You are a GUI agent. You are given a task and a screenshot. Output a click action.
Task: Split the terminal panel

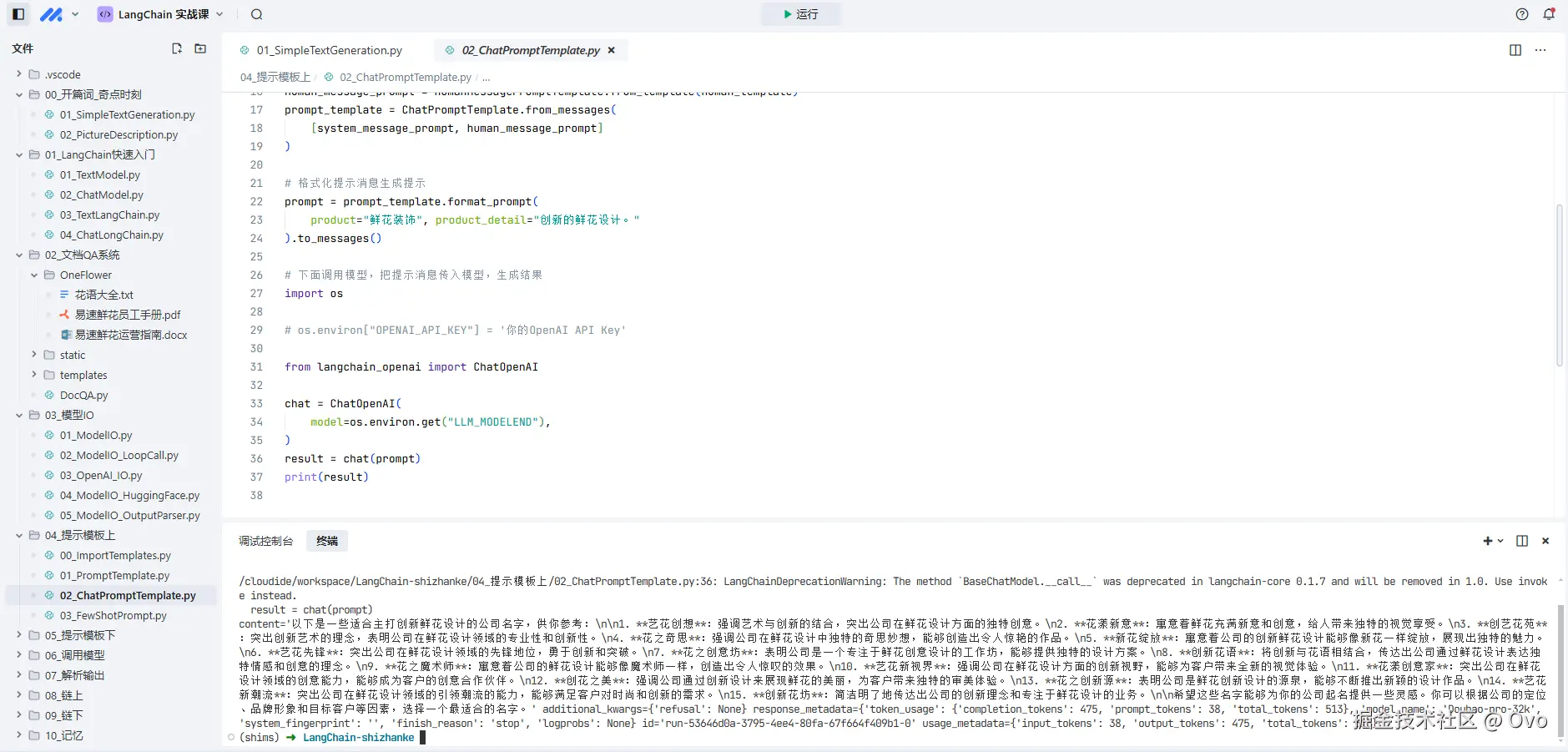[1522, 541]
